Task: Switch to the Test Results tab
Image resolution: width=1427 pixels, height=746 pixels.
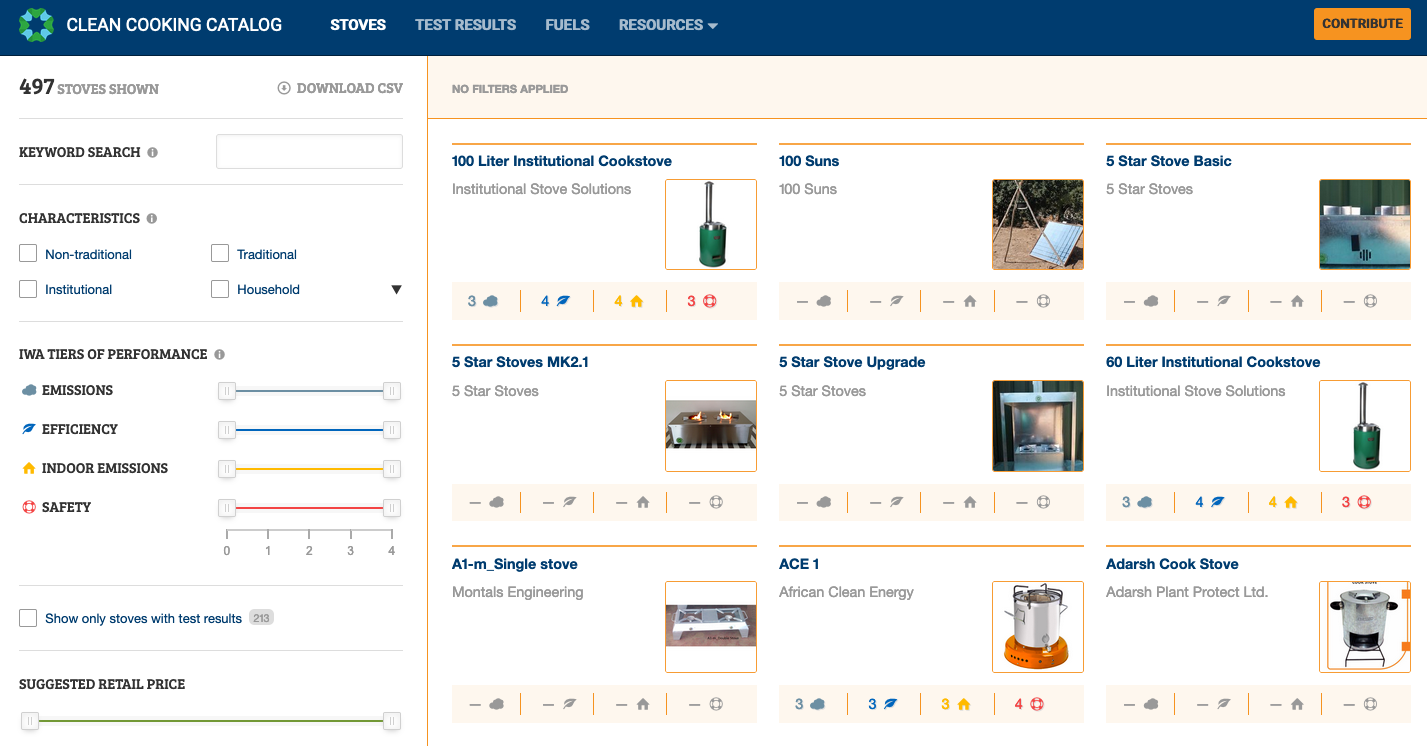Action: (x=466, y=24)
